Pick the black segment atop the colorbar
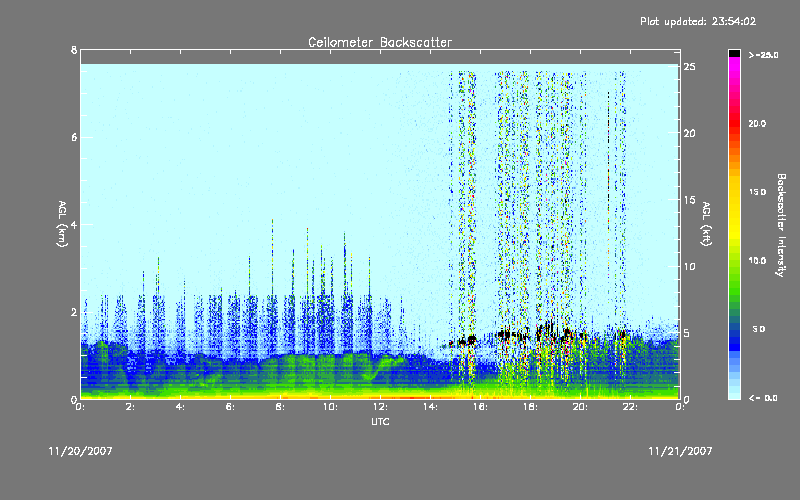Viewport: 800px width, 500px height. 734,53
